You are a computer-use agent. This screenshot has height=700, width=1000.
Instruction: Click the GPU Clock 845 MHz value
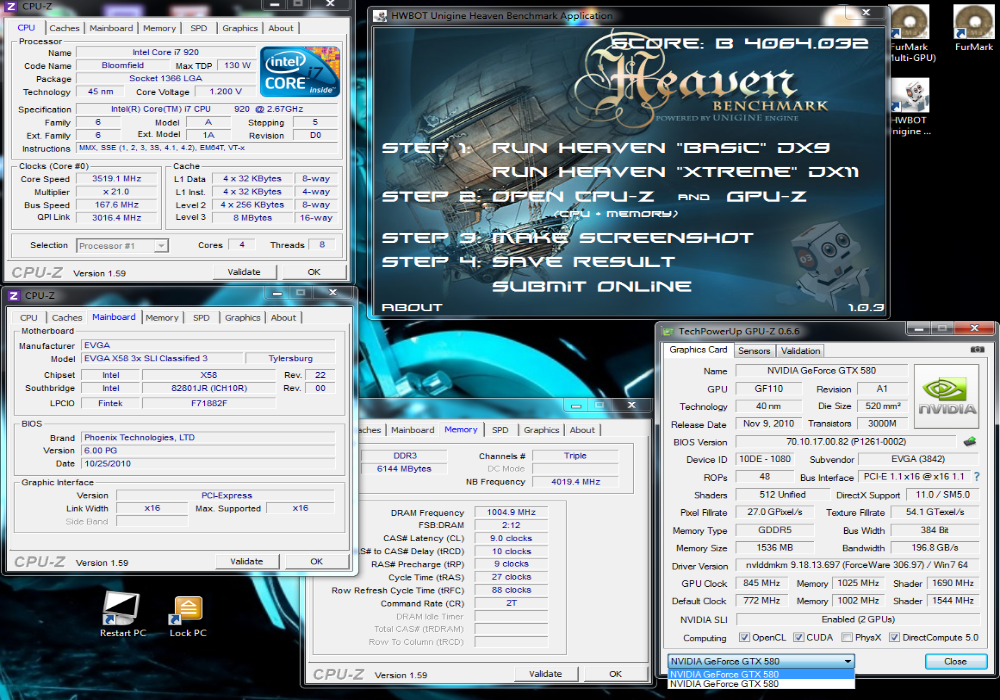click(x=761, y=583)
